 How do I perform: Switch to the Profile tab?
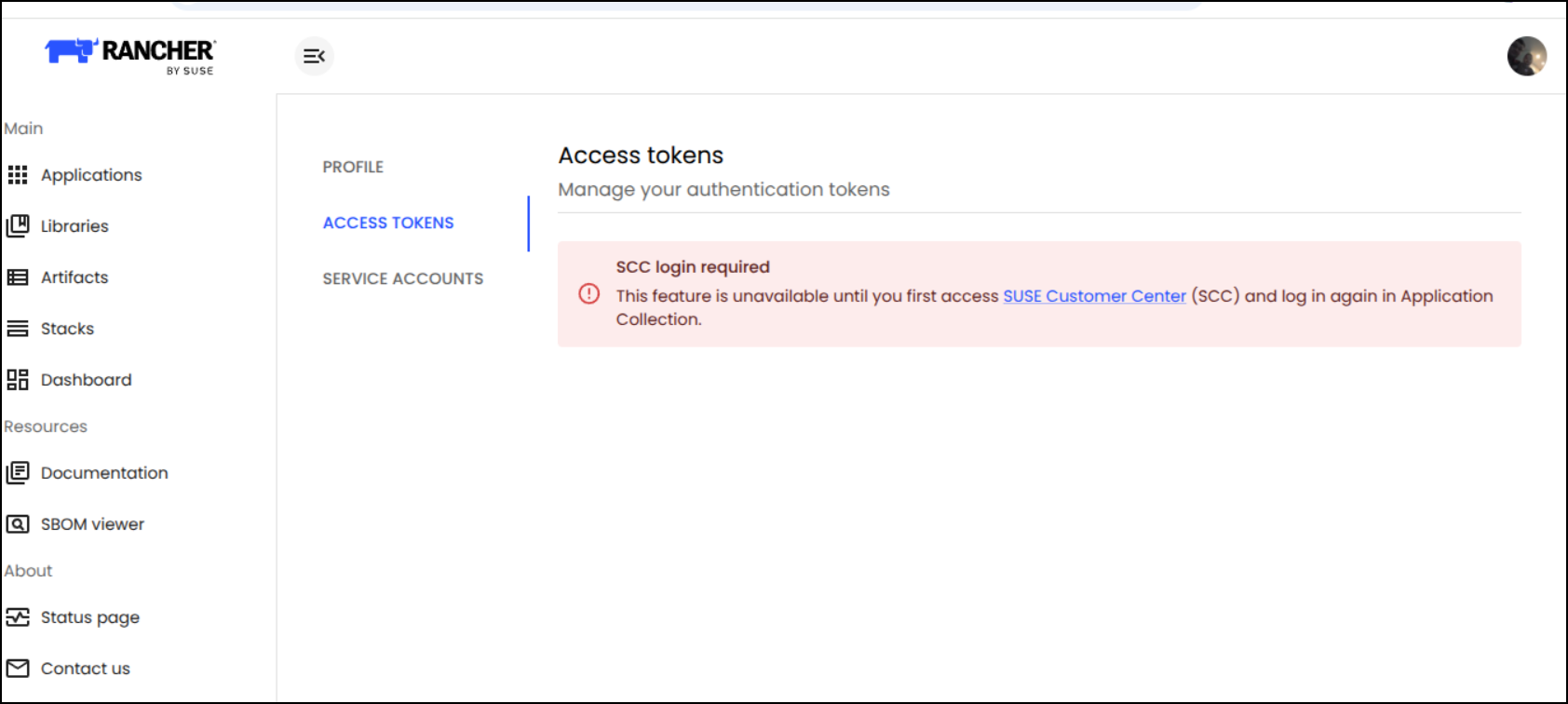[353, 167]
